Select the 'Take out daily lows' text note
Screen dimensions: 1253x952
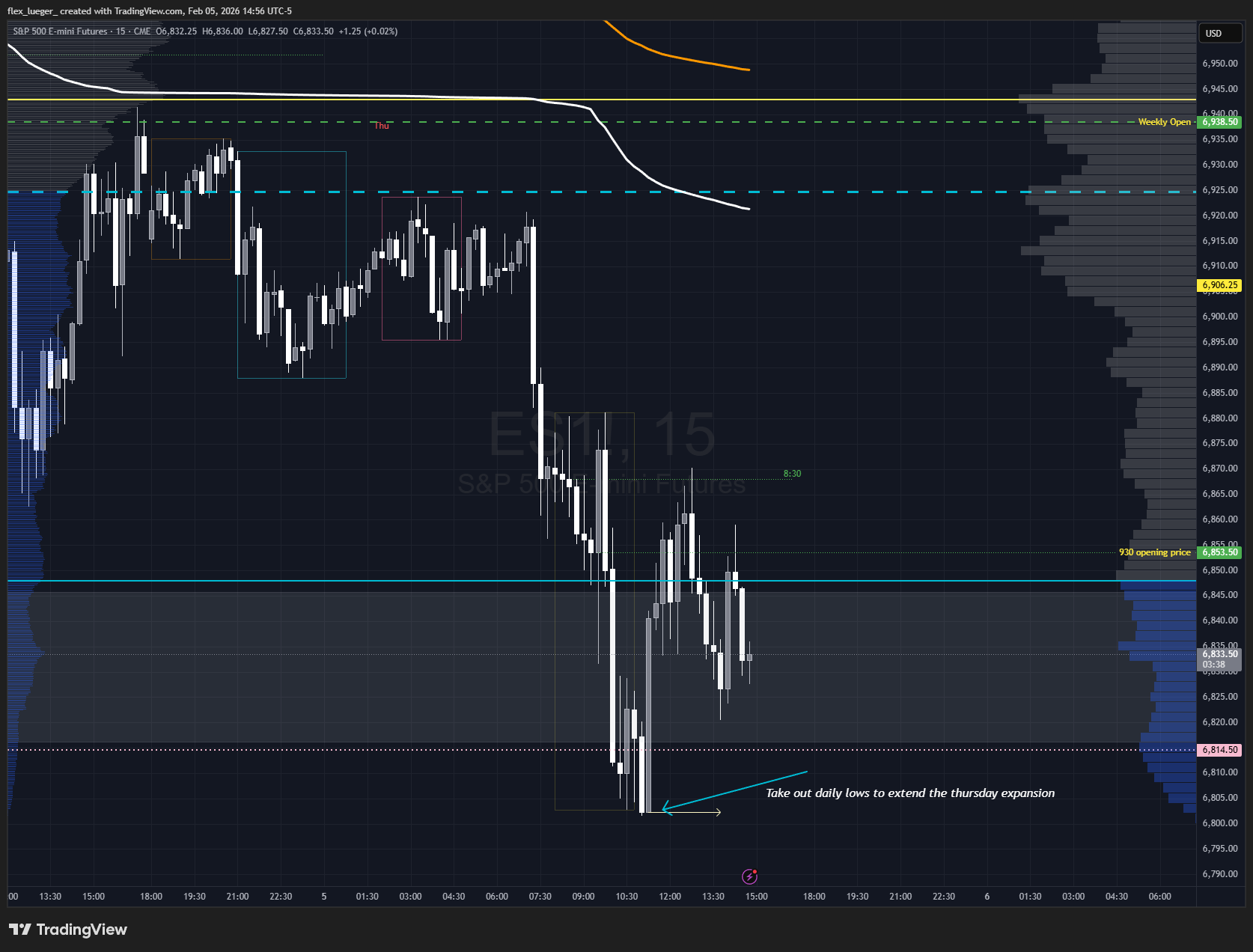(x=909, y=793)
